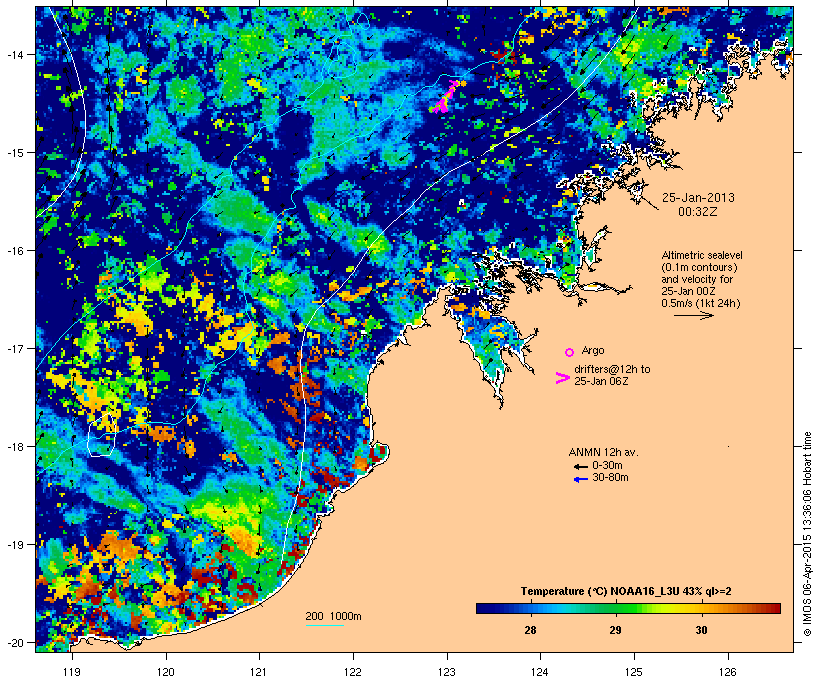Click the longitude axis label 125

click(634, 672)
